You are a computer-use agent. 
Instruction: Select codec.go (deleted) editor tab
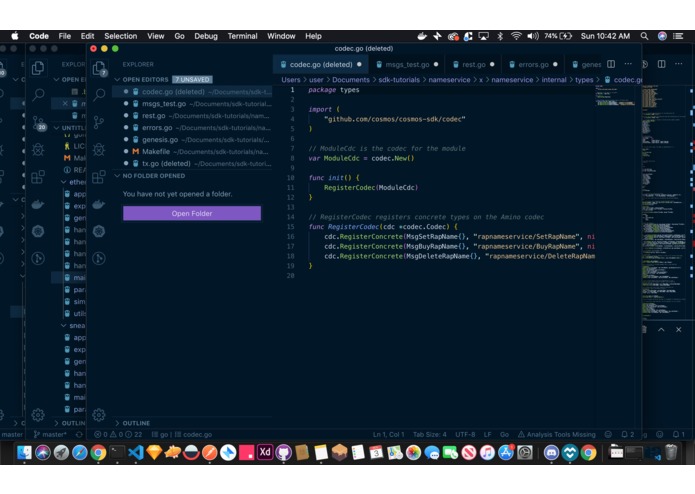321,65
